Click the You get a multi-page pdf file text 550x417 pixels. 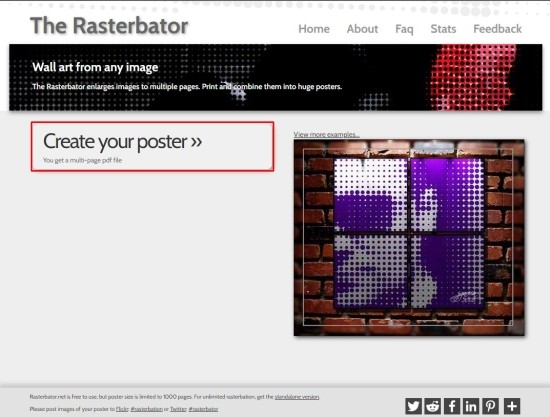point(82,160)
